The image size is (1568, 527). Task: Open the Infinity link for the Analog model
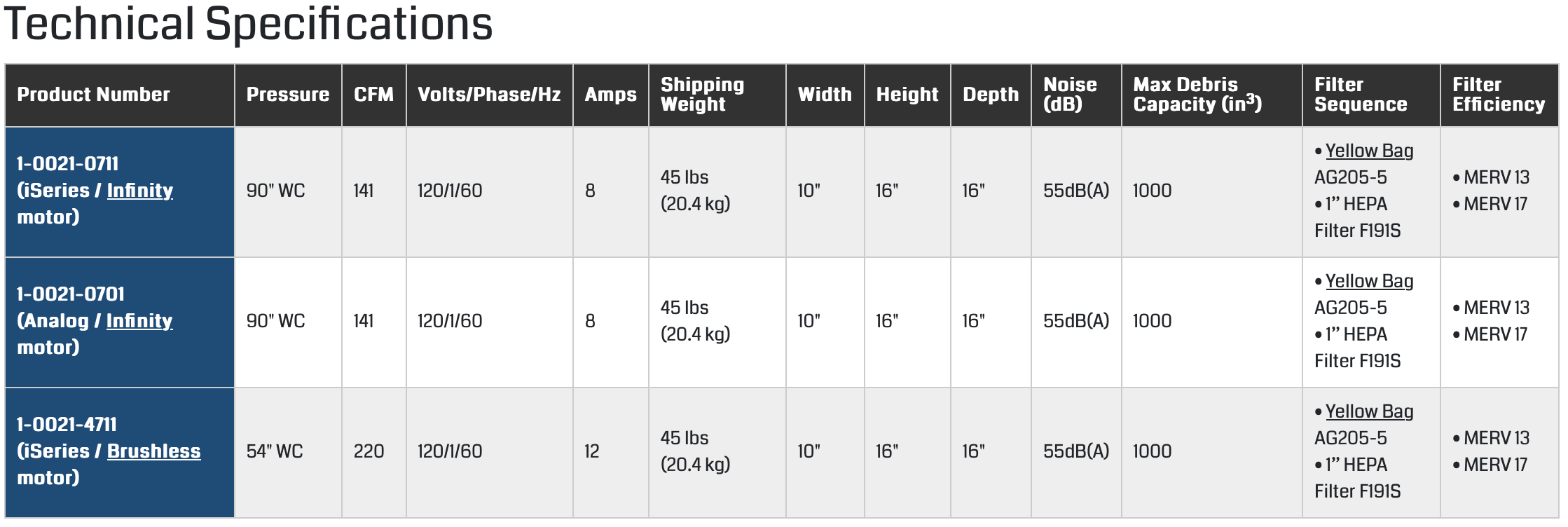click(x=139, y=321)
